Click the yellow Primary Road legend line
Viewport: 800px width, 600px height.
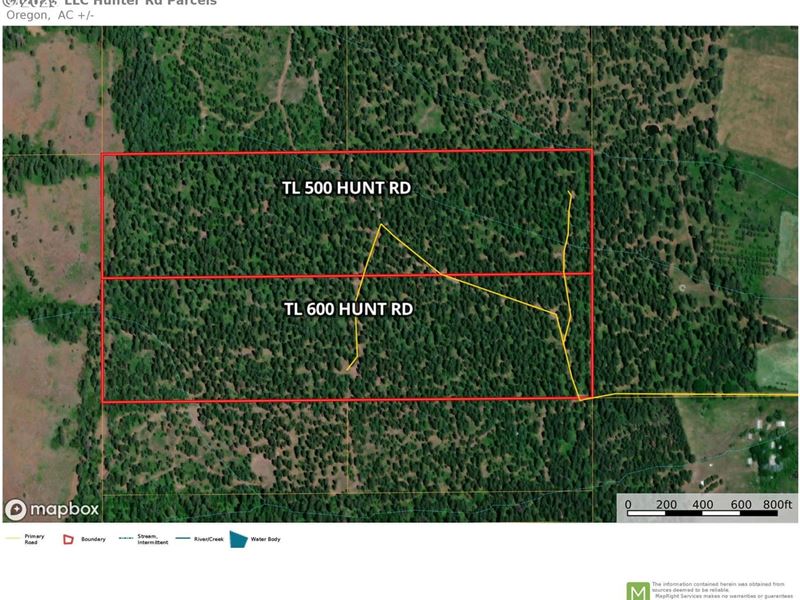[x=13, y=539]
